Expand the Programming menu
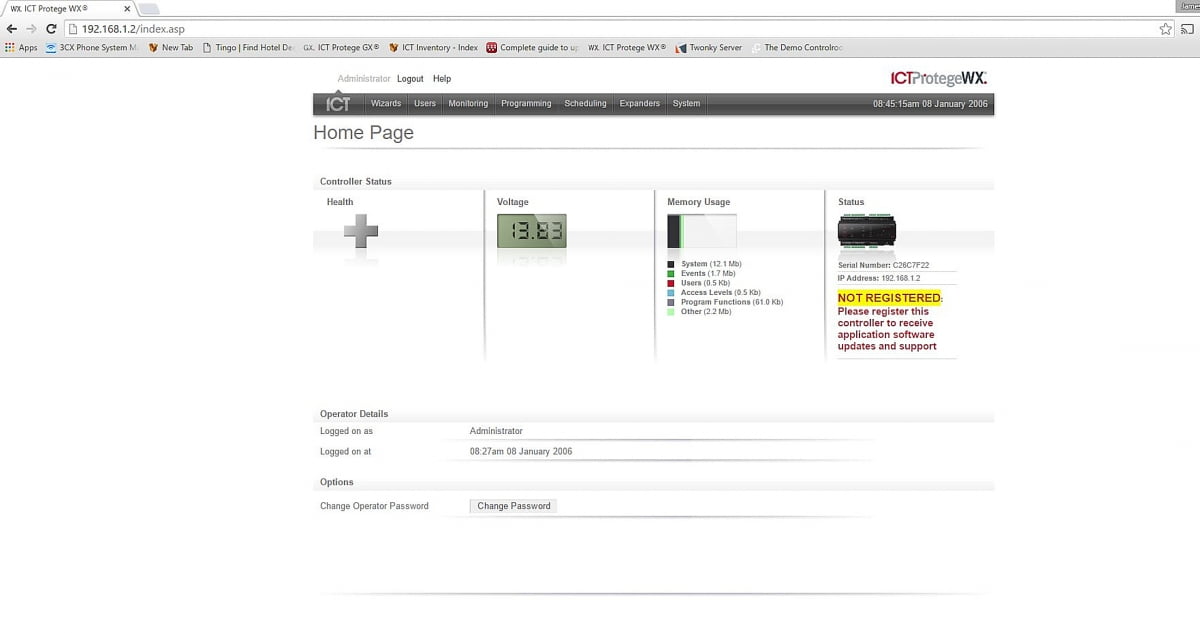Image resolution: width=1200 pixels, height=633 pixels. point(526,104)
